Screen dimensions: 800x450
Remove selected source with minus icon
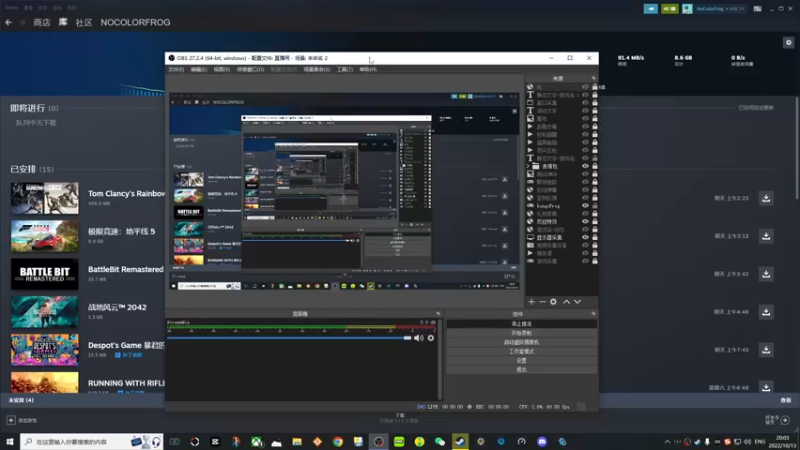click(542, 302)
